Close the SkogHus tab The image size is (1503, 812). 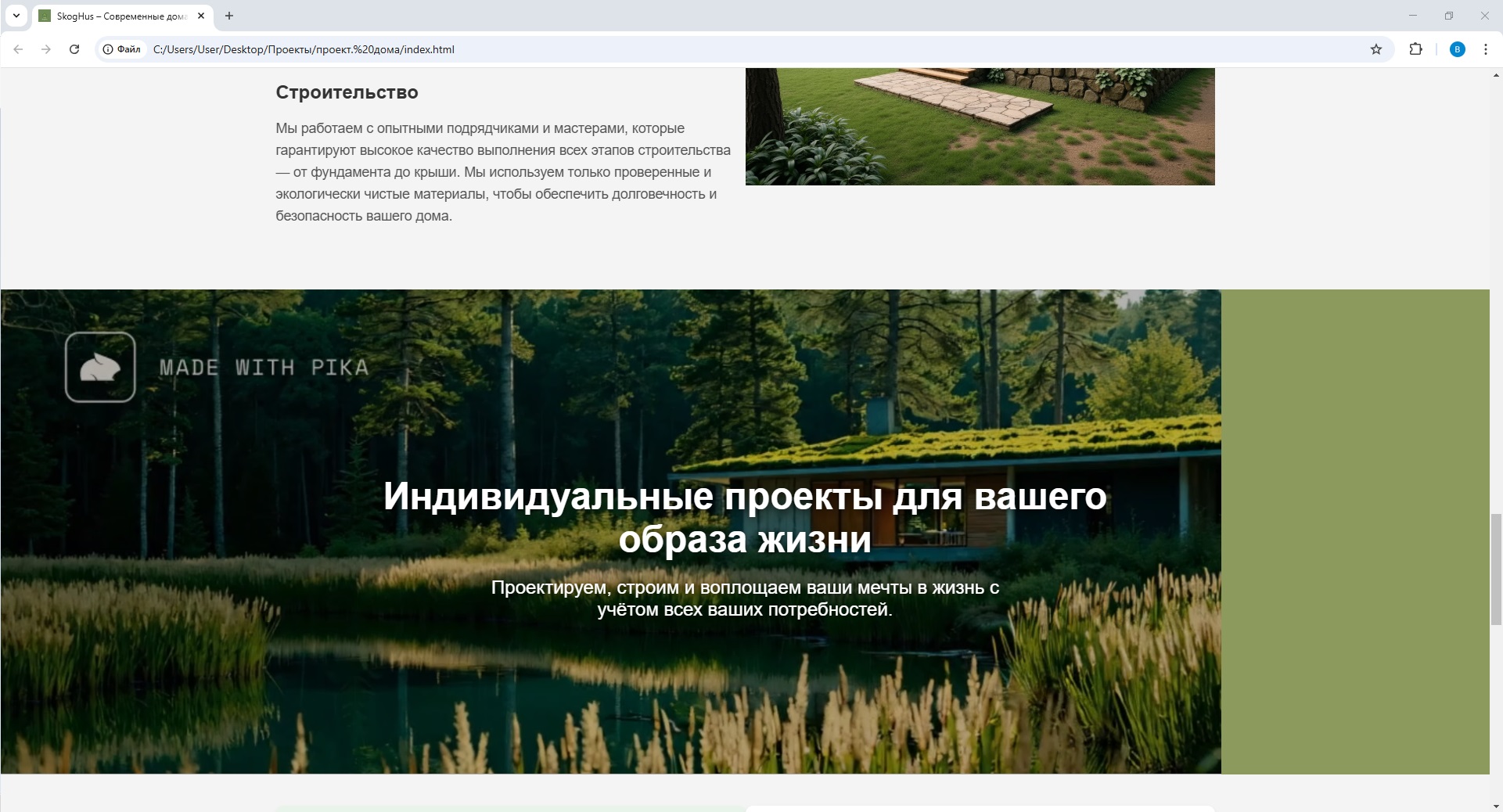pyautogui.click(x=200, y=16)
